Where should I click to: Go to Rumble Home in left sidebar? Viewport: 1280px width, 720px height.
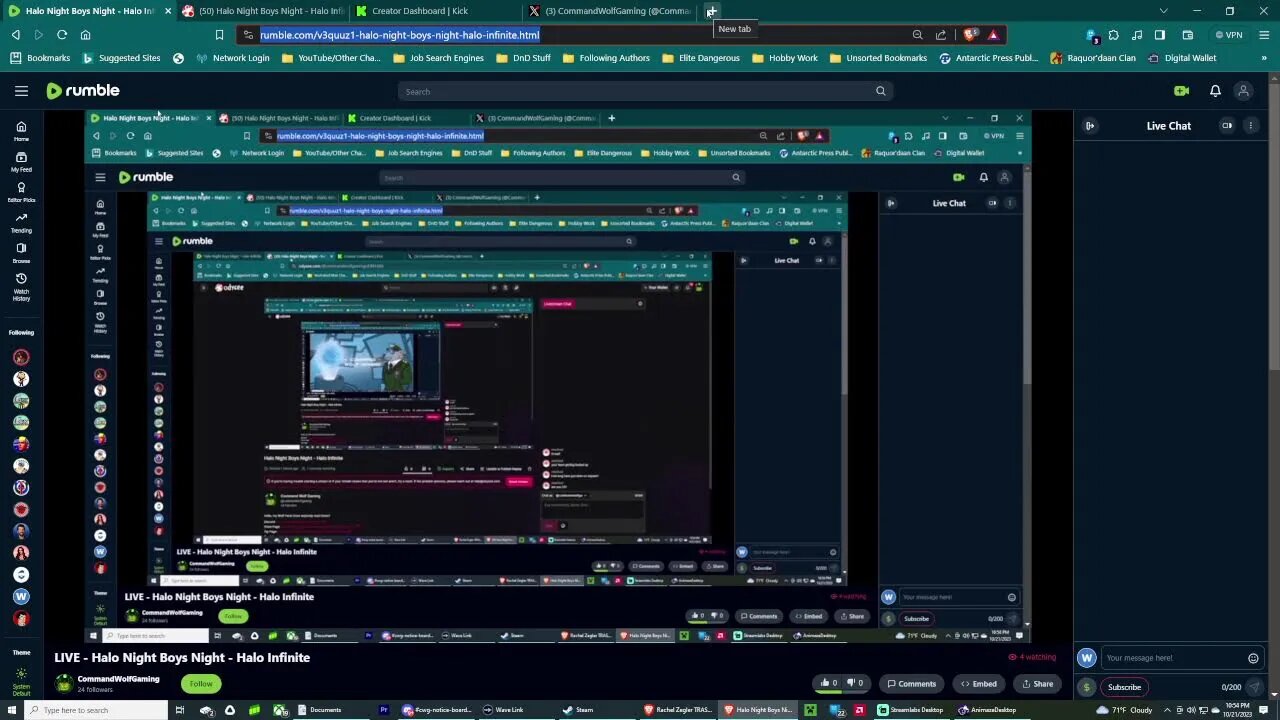[x=21, y=131]
